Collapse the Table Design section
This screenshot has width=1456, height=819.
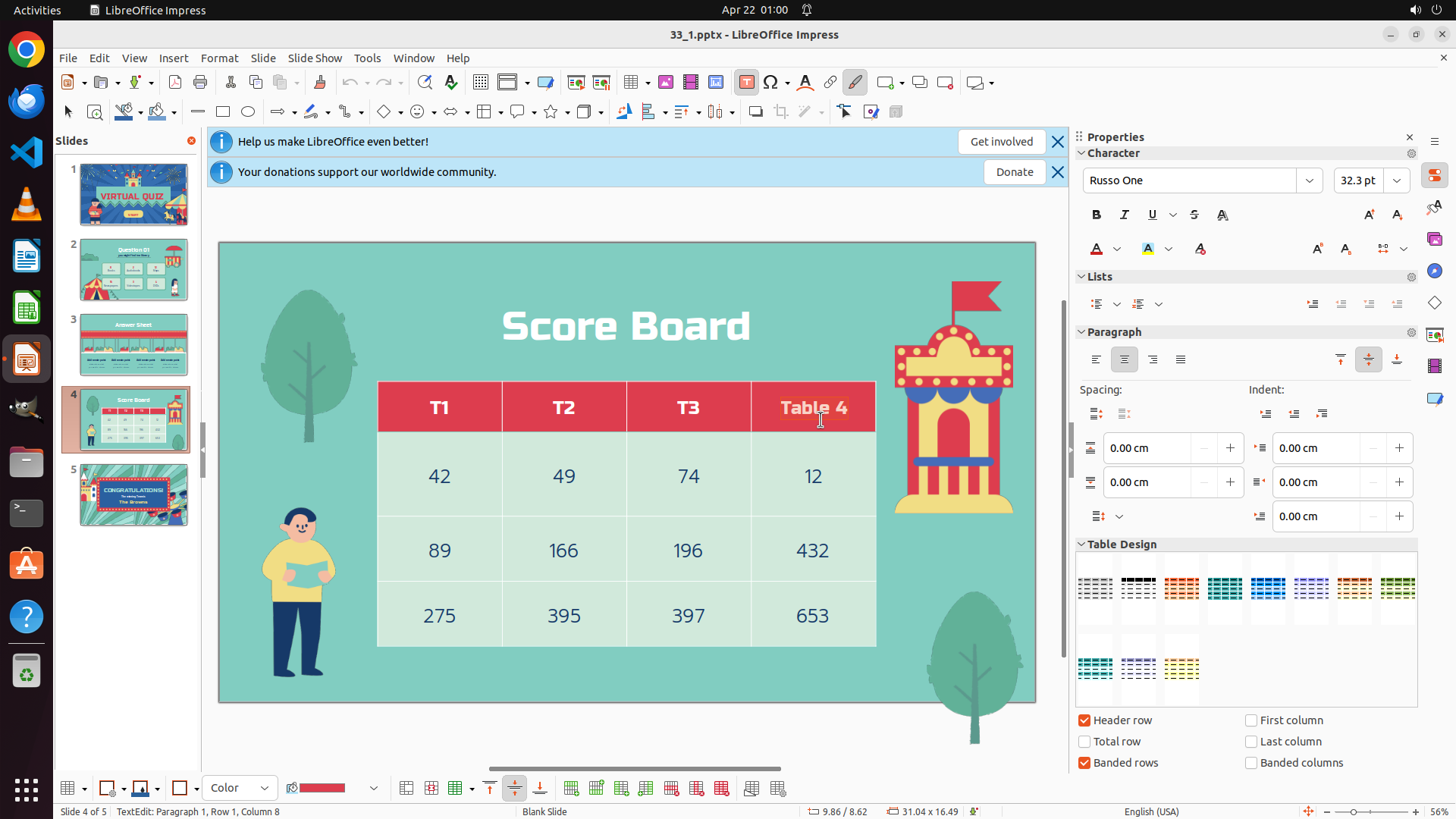pos(1081,544)
